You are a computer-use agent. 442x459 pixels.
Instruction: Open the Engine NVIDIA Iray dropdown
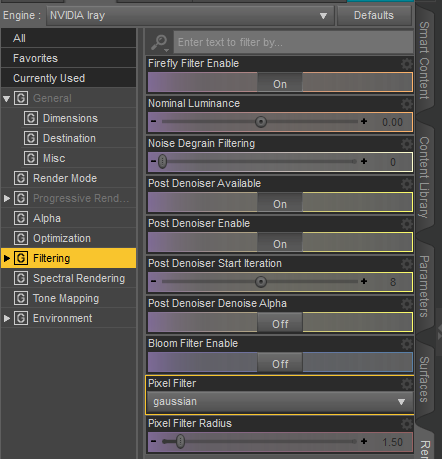coord(190,15)
